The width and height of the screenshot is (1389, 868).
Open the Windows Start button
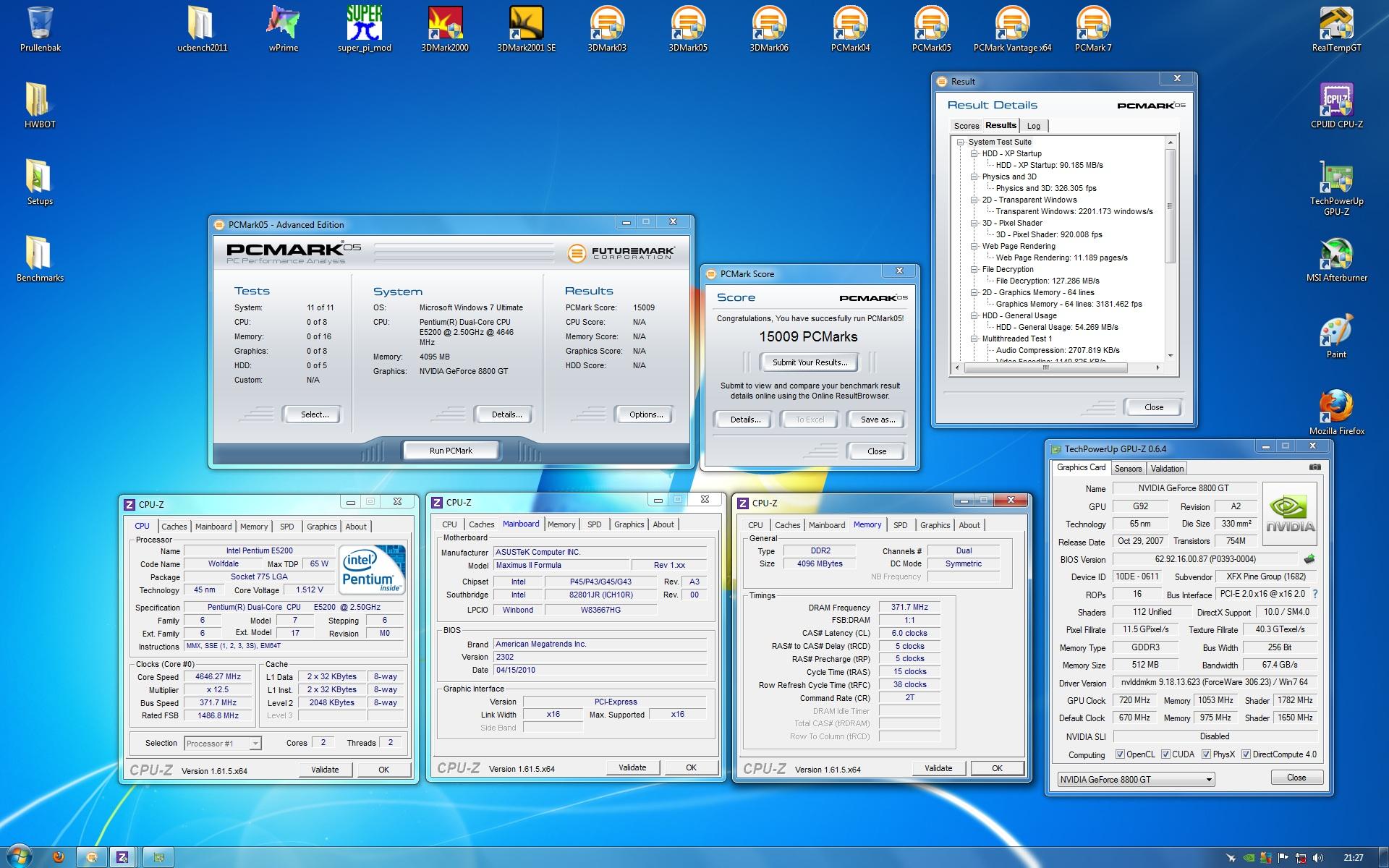point(19,856)
